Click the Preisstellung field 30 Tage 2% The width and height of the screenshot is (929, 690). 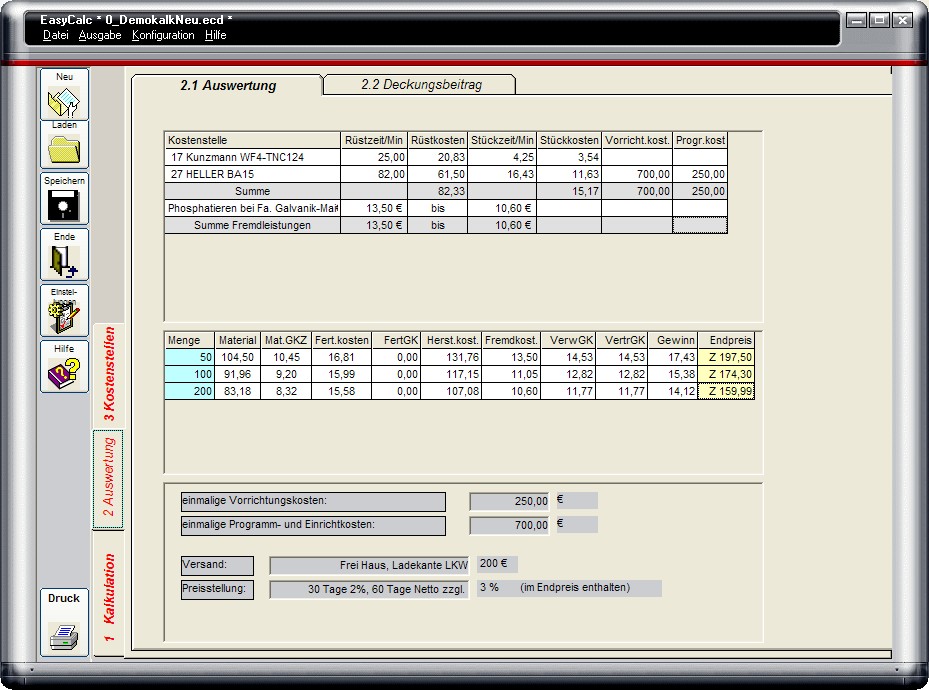tap(370, 589)
